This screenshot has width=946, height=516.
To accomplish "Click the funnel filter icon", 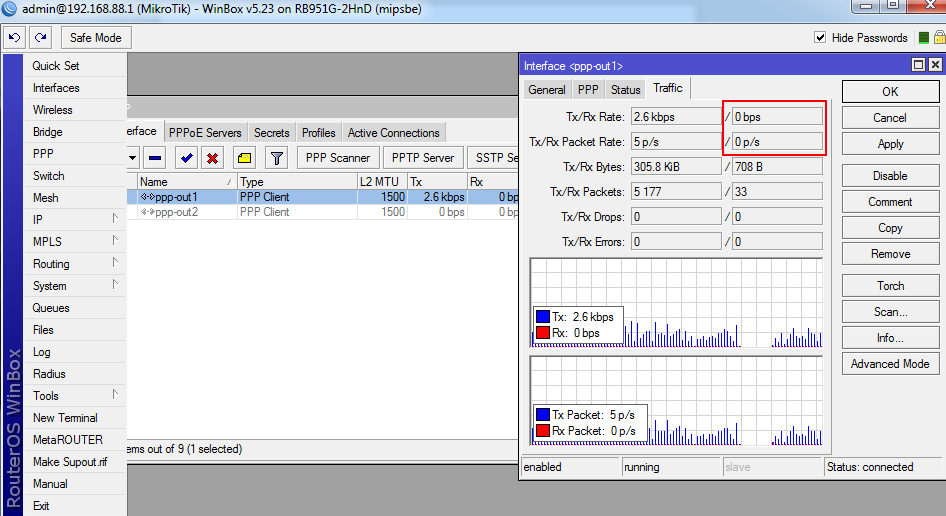I will (276, 158).
